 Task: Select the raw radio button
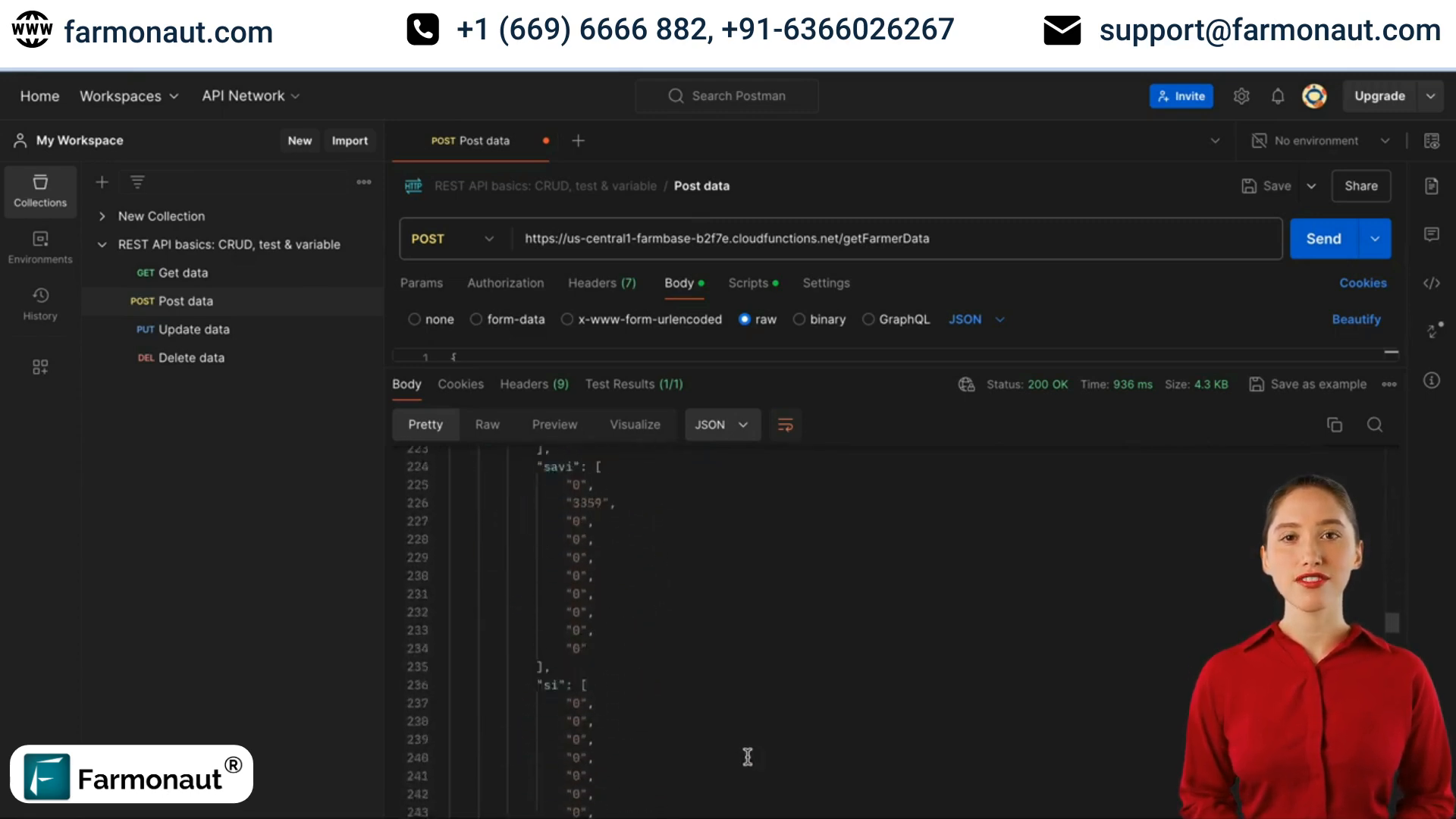pyautogui.click(x=745, y=319)
